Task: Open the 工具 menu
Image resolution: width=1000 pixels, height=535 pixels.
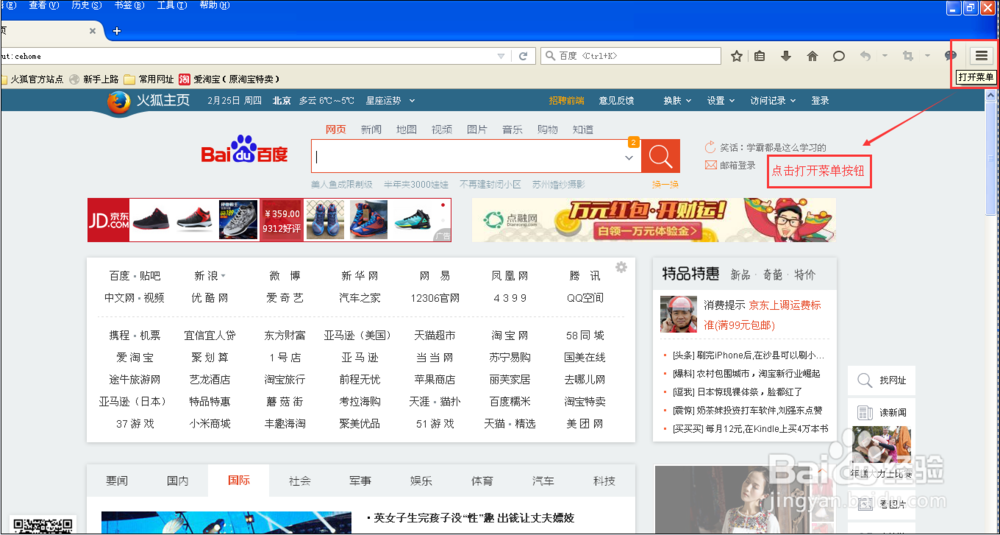Action: tap(172, 6)
